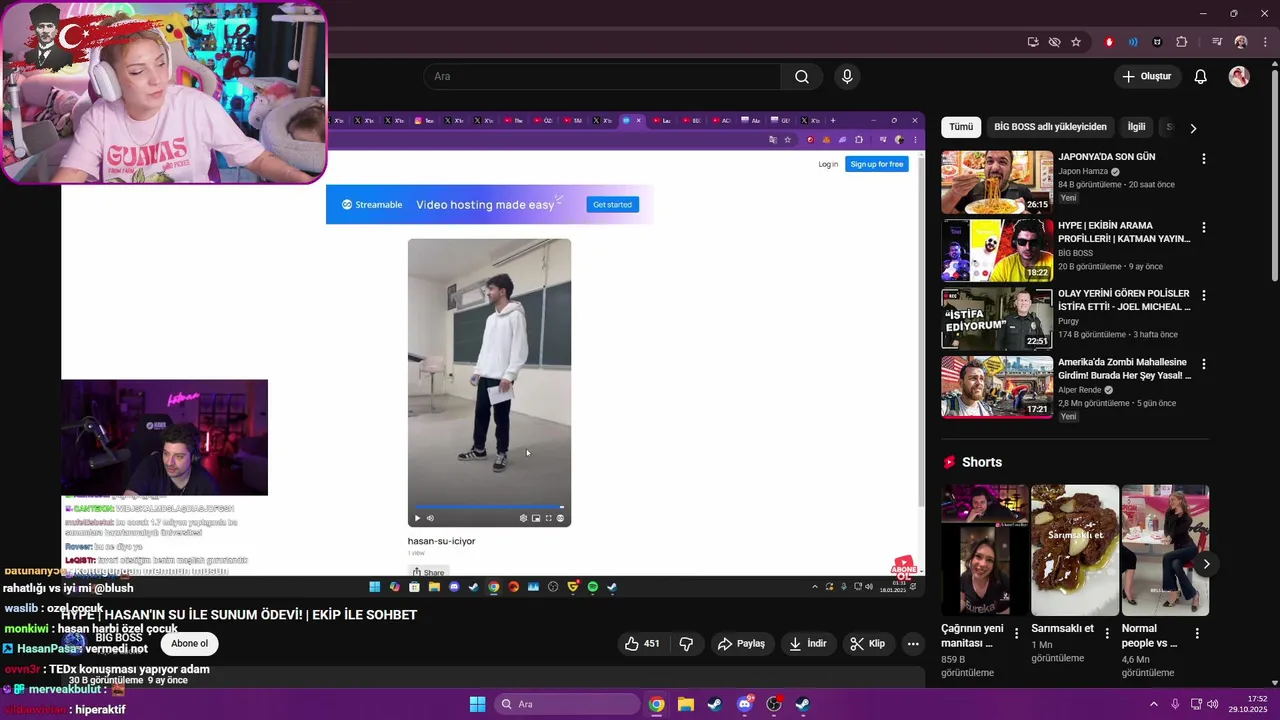Open the Chrome profile avatar in toolbar
Screen dimensions: 1280x720
[1241, 42]
